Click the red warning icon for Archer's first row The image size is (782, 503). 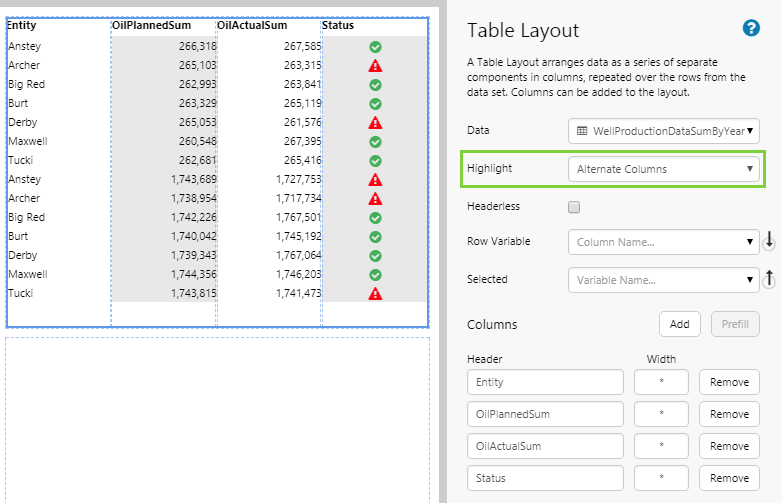375,66
